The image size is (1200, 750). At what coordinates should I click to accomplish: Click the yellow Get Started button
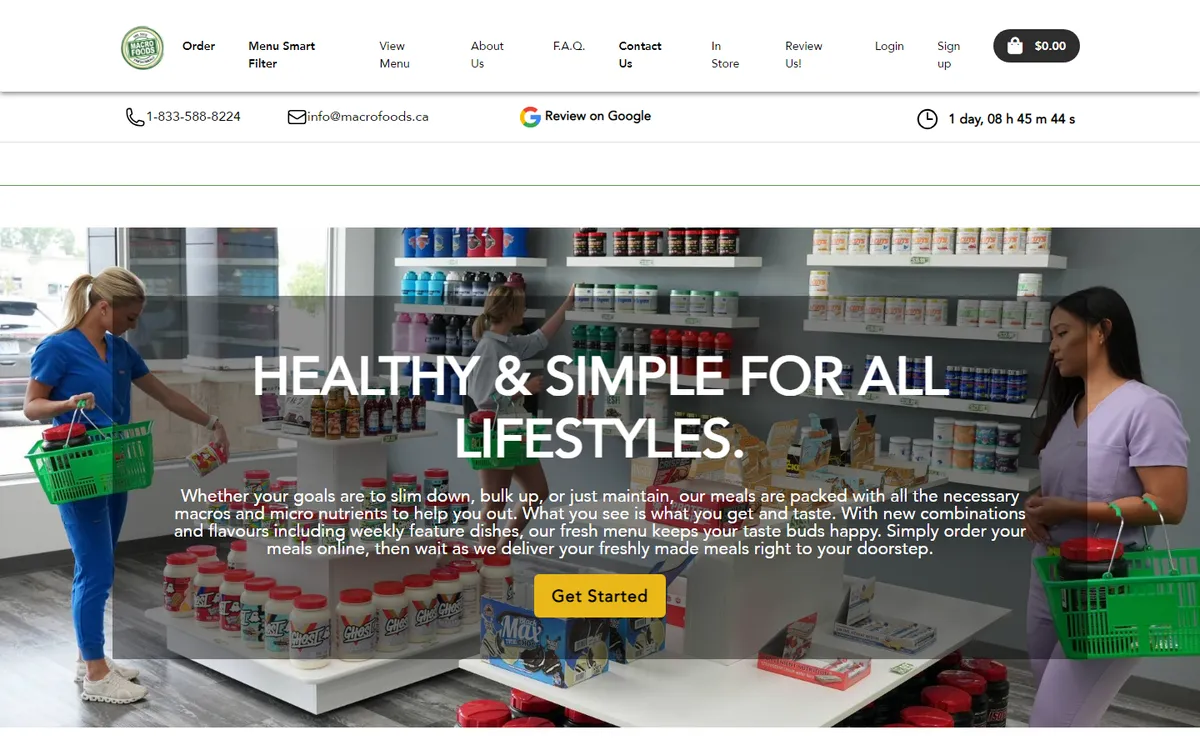(600, 596)
